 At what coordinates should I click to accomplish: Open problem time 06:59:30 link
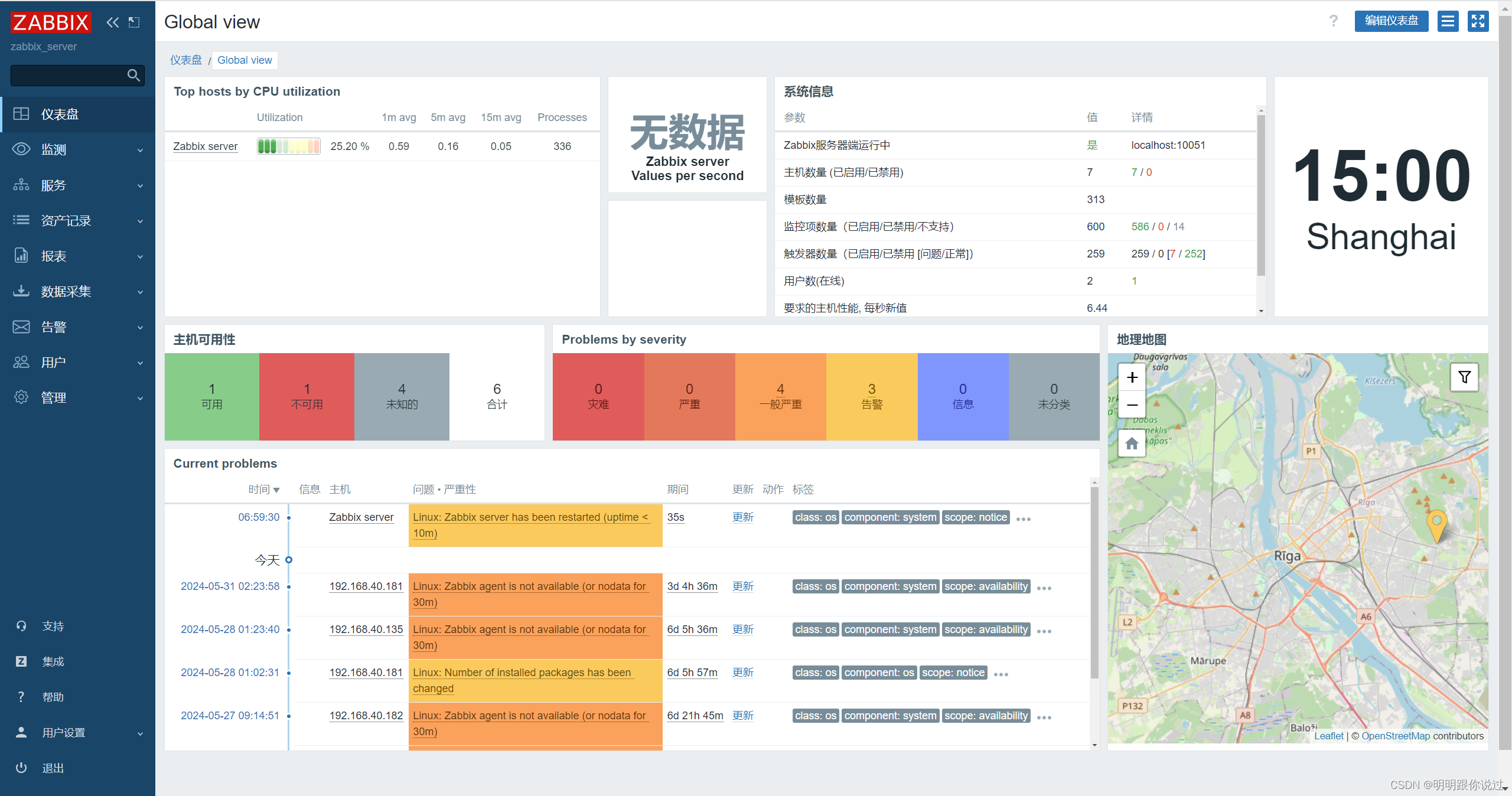tap(259, 517)
